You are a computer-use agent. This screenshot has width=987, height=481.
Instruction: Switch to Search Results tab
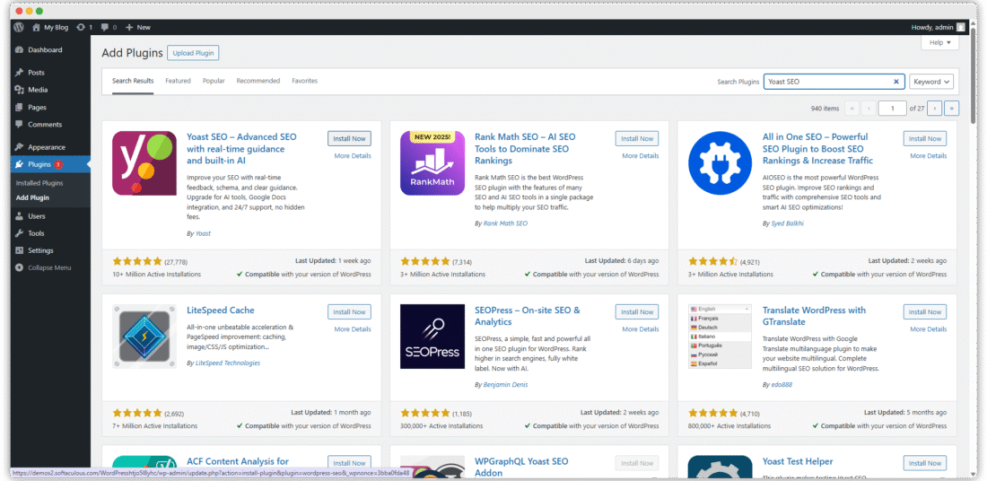133,81
